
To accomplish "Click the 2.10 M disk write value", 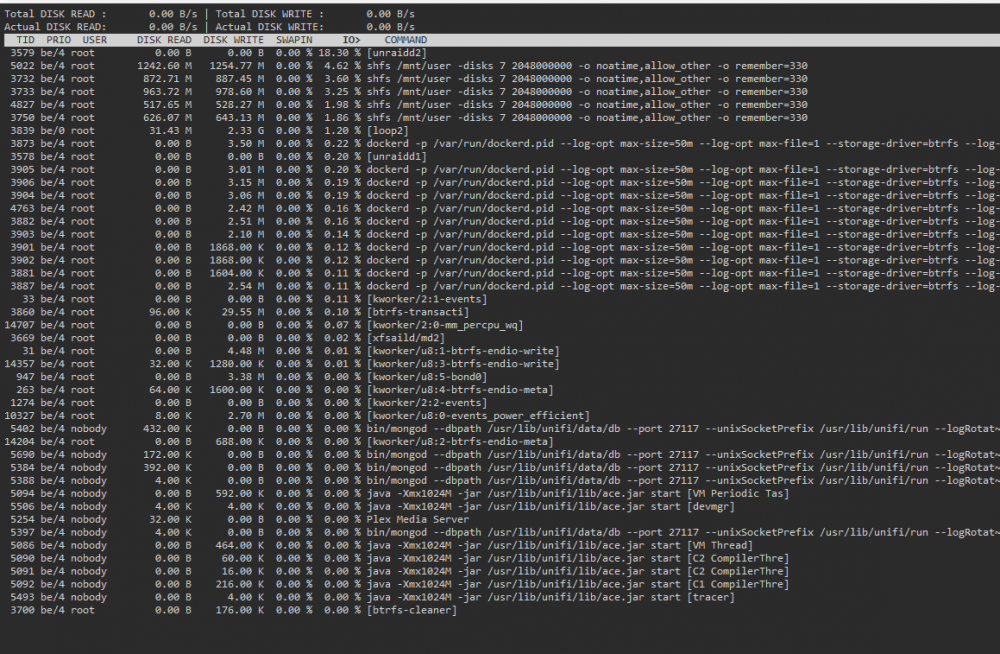I will pyautogui.click(x=246, y=234).
